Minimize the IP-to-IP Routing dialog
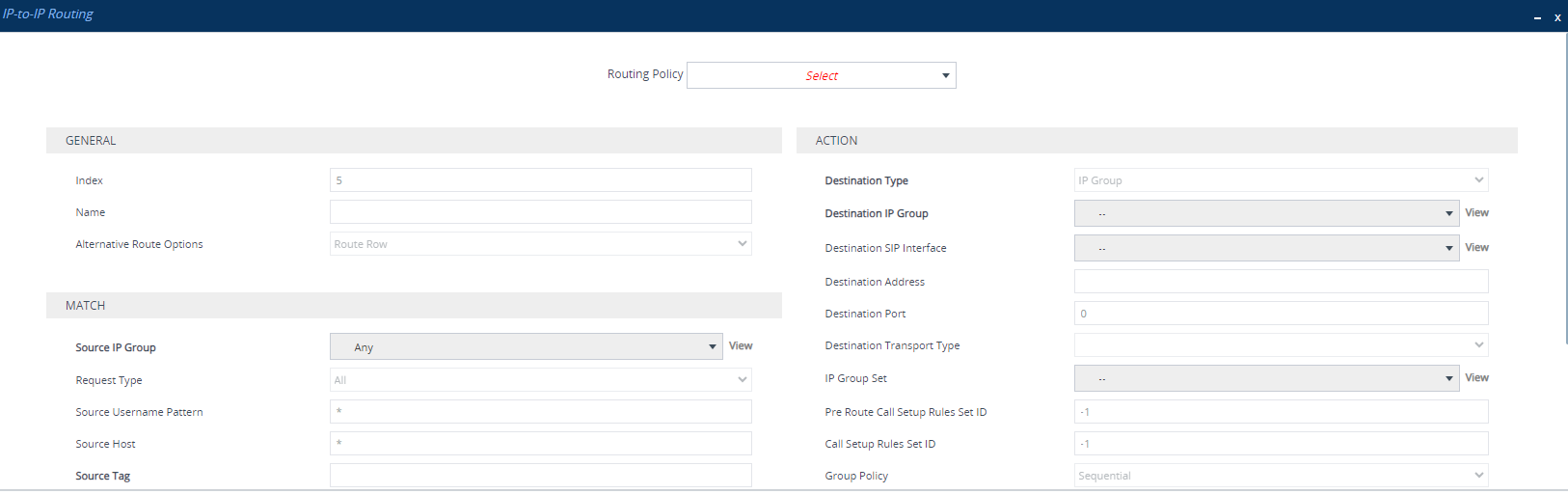Image resolution: width=1568 pixels, height=494 pixels. tap(1537, 17)
